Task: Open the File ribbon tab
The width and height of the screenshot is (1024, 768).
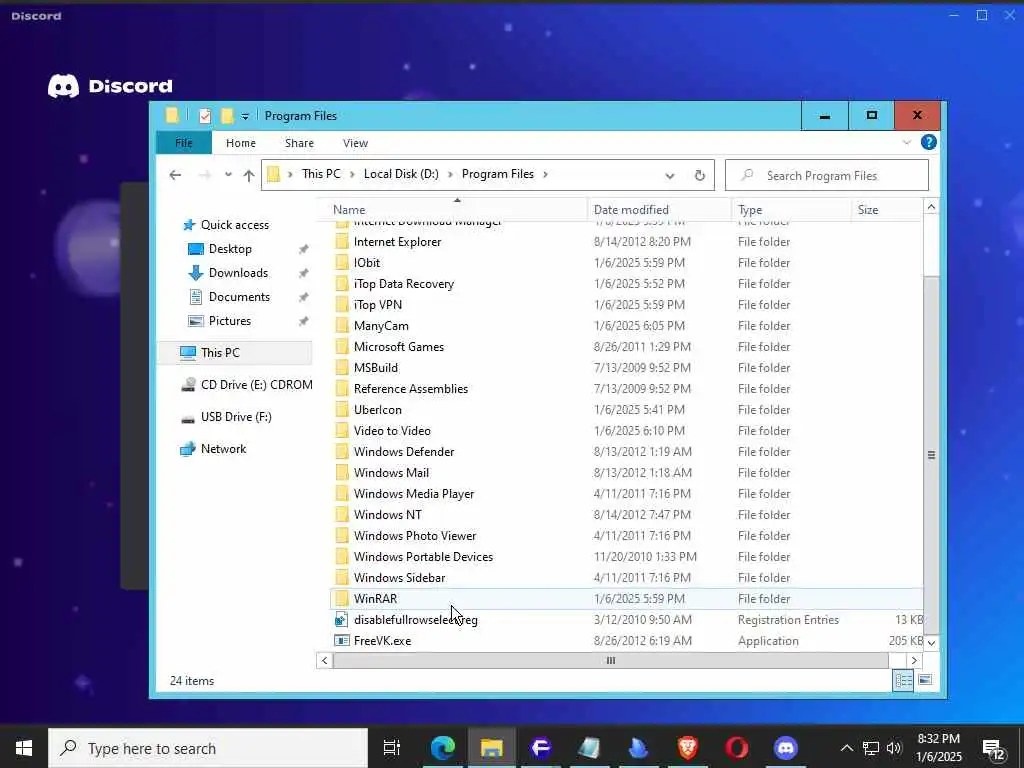Action: coord(184,143)
